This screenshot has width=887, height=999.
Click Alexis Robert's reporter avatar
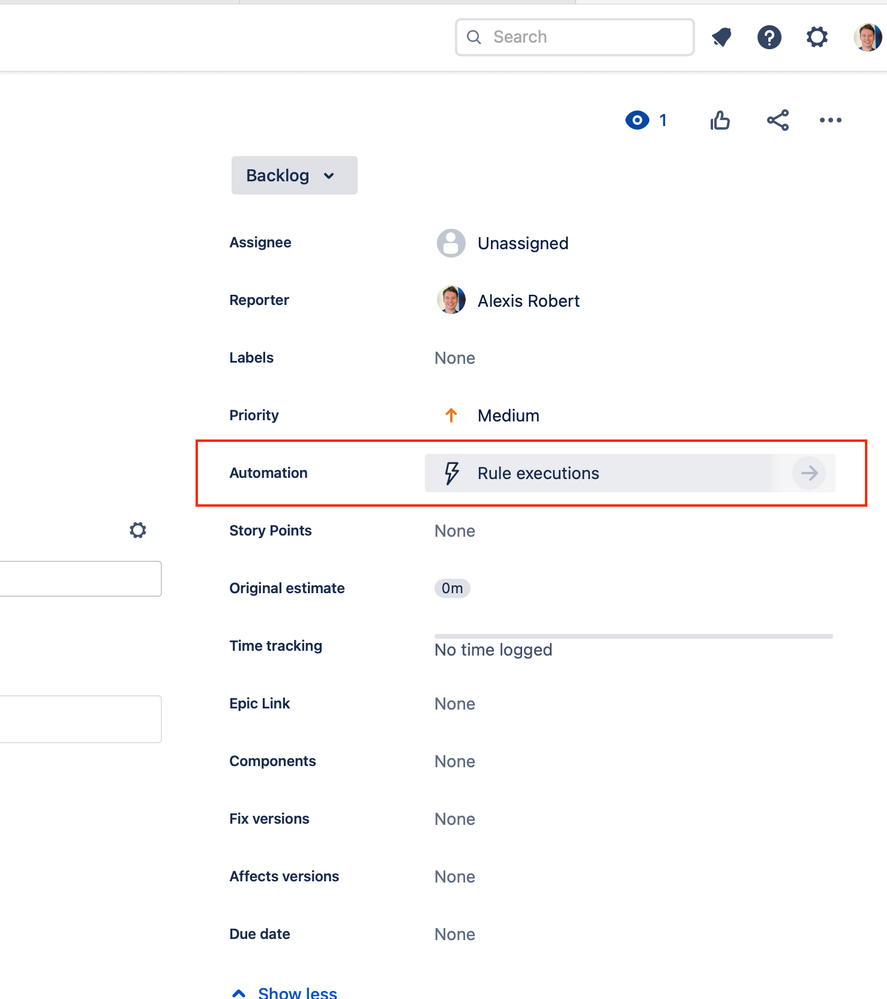click(451, 300)
